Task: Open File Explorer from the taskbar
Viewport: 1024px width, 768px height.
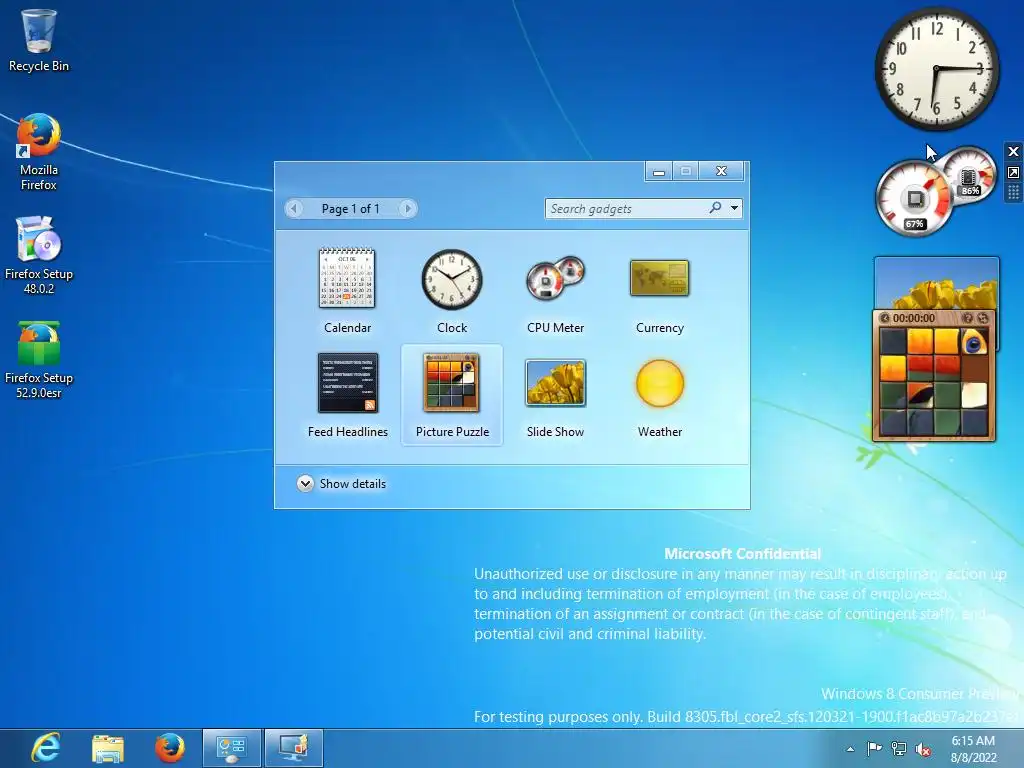Action: 108,748
